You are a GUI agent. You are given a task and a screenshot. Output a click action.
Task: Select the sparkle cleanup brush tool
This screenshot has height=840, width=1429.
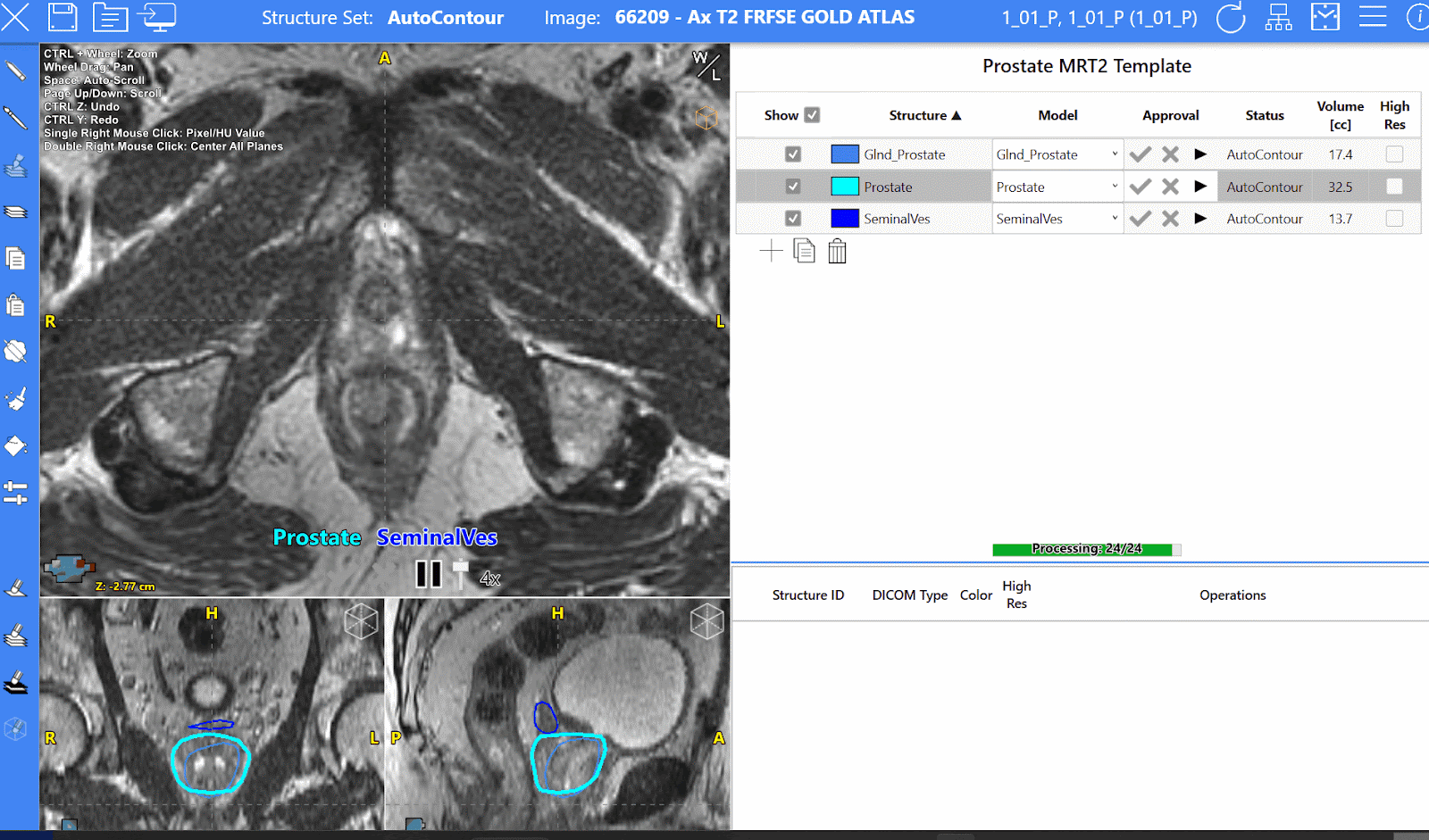(x=15, y=398)
